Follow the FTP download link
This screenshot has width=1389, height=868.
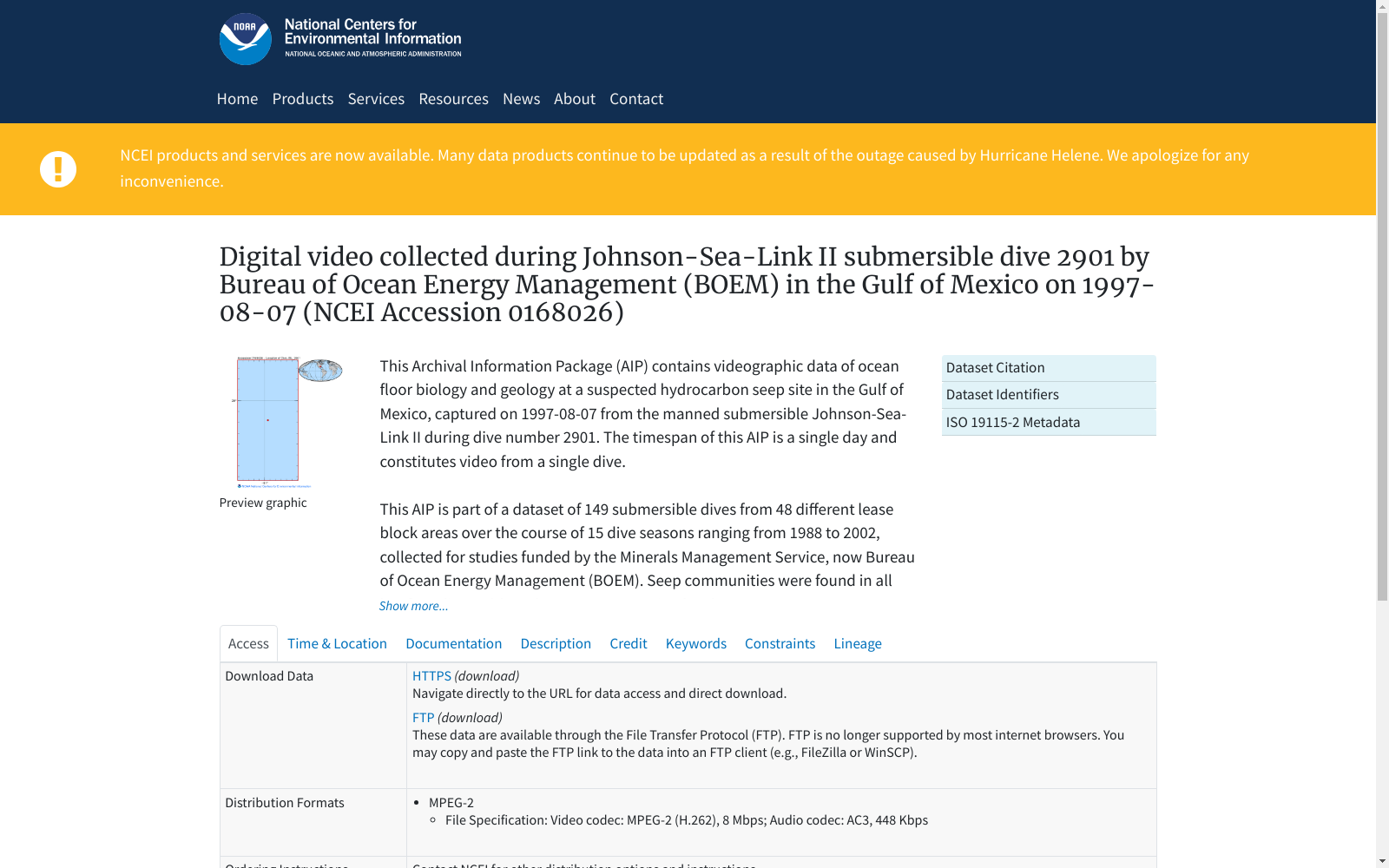tap(423, 718)
